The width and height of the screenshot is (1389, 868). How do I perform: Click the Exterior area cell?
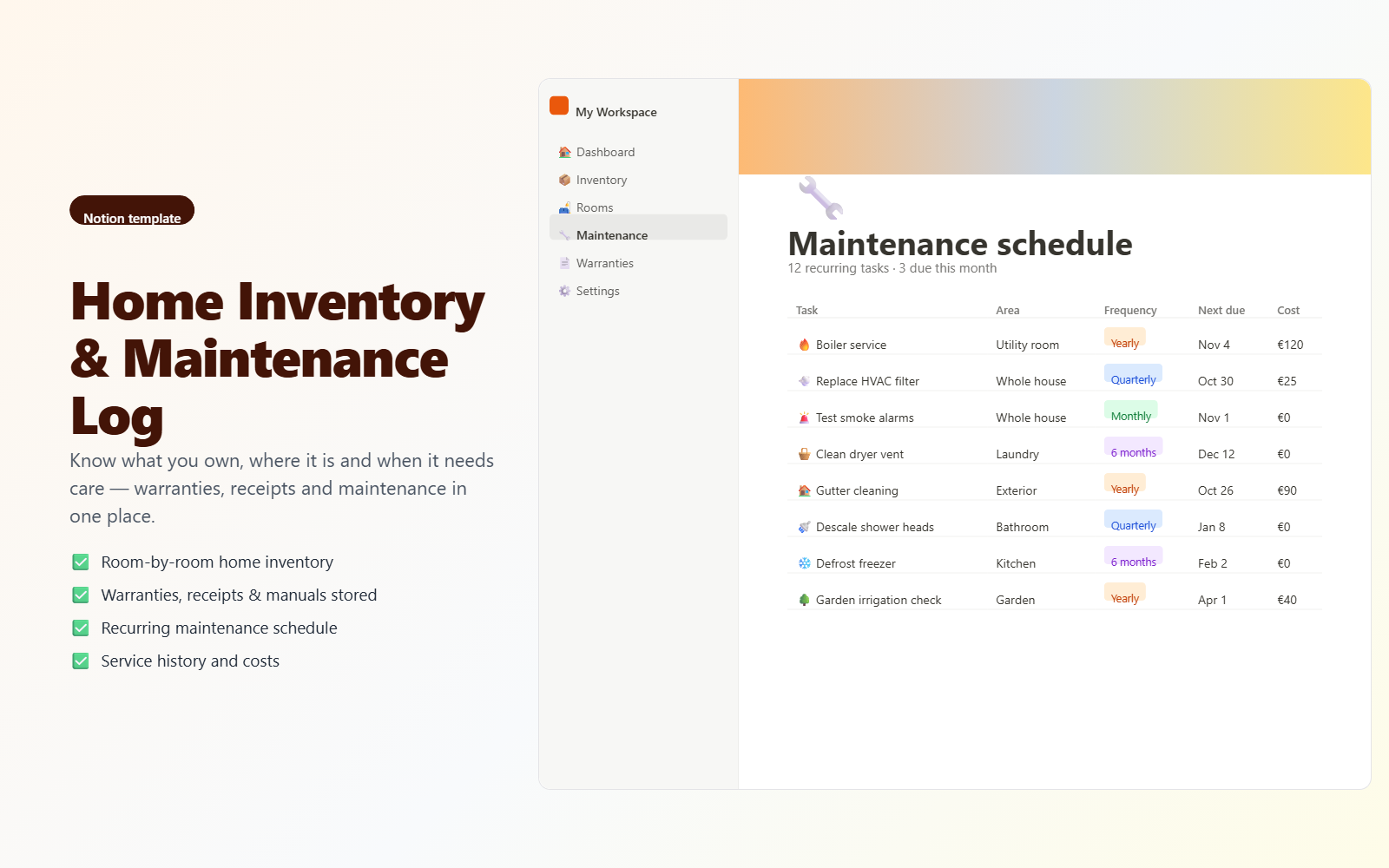tap(1017, 490)
